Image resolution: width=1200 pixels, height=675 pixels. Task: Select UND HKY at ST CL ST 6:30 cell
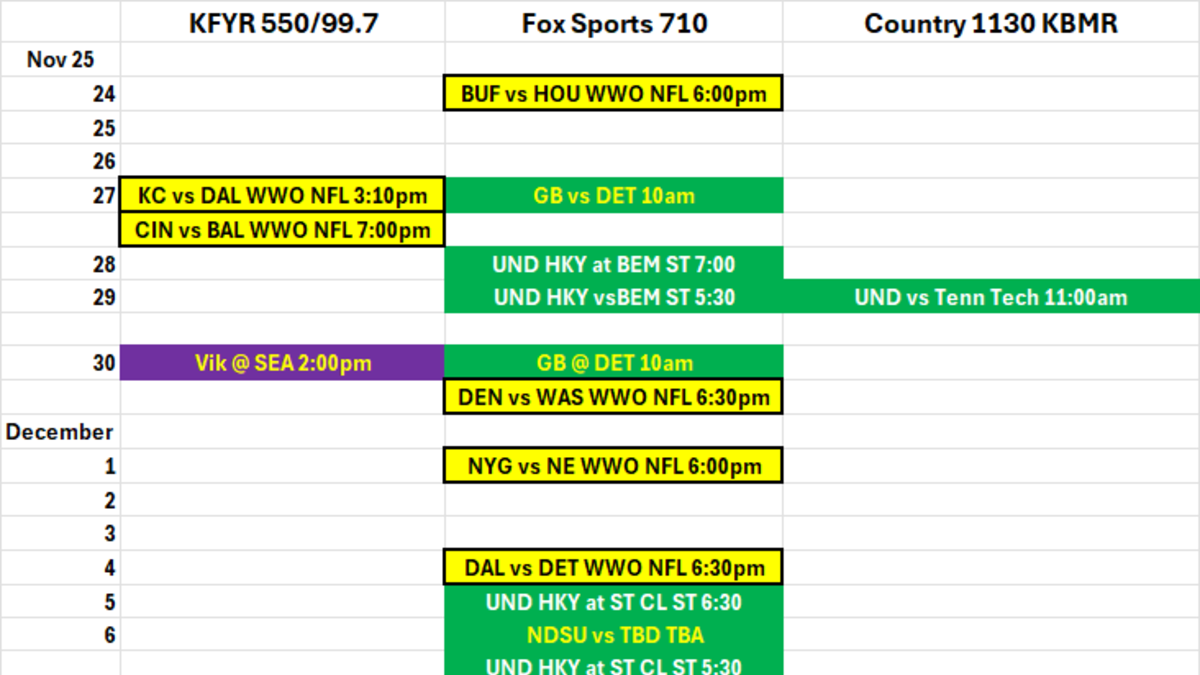614,602
